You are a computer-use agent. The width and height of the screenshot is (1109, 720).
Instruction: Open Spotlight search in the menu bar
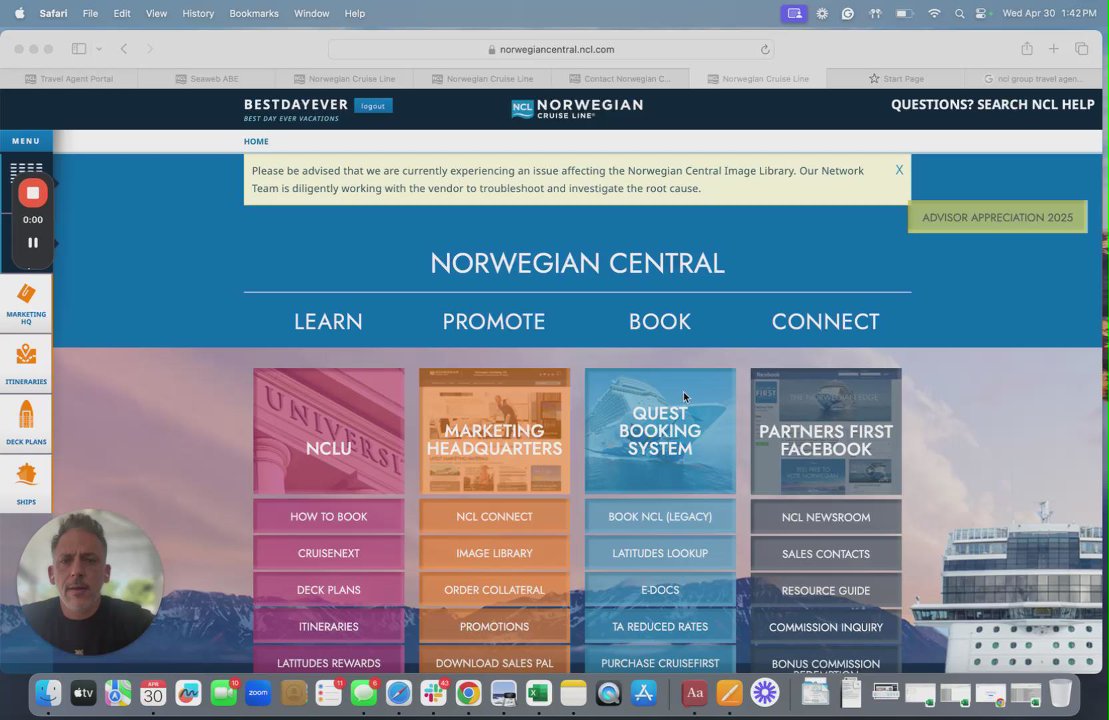(959, 13)
